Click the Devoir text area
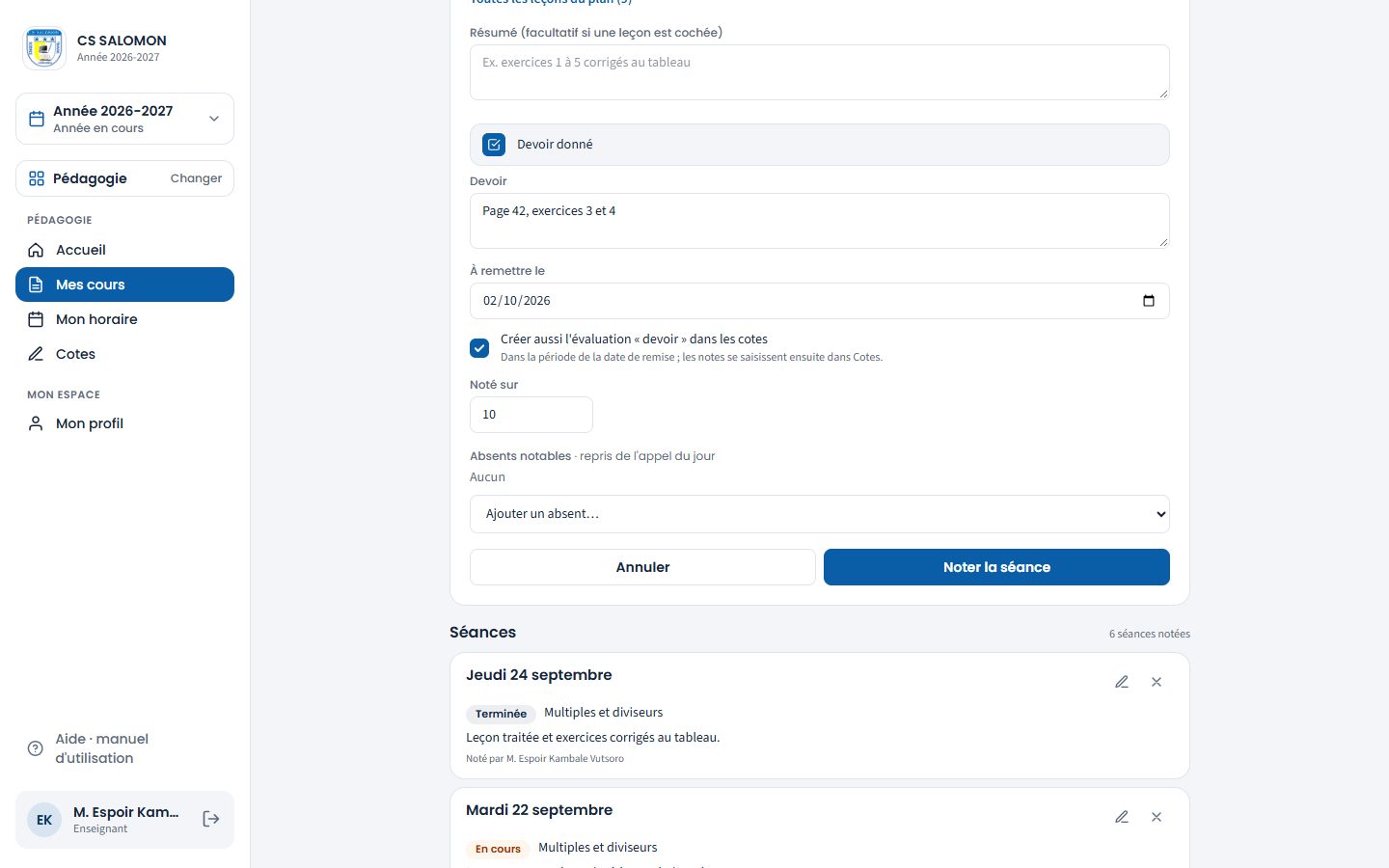The width and height of the screenshot is (1389, 868). [x=820, y=221]
